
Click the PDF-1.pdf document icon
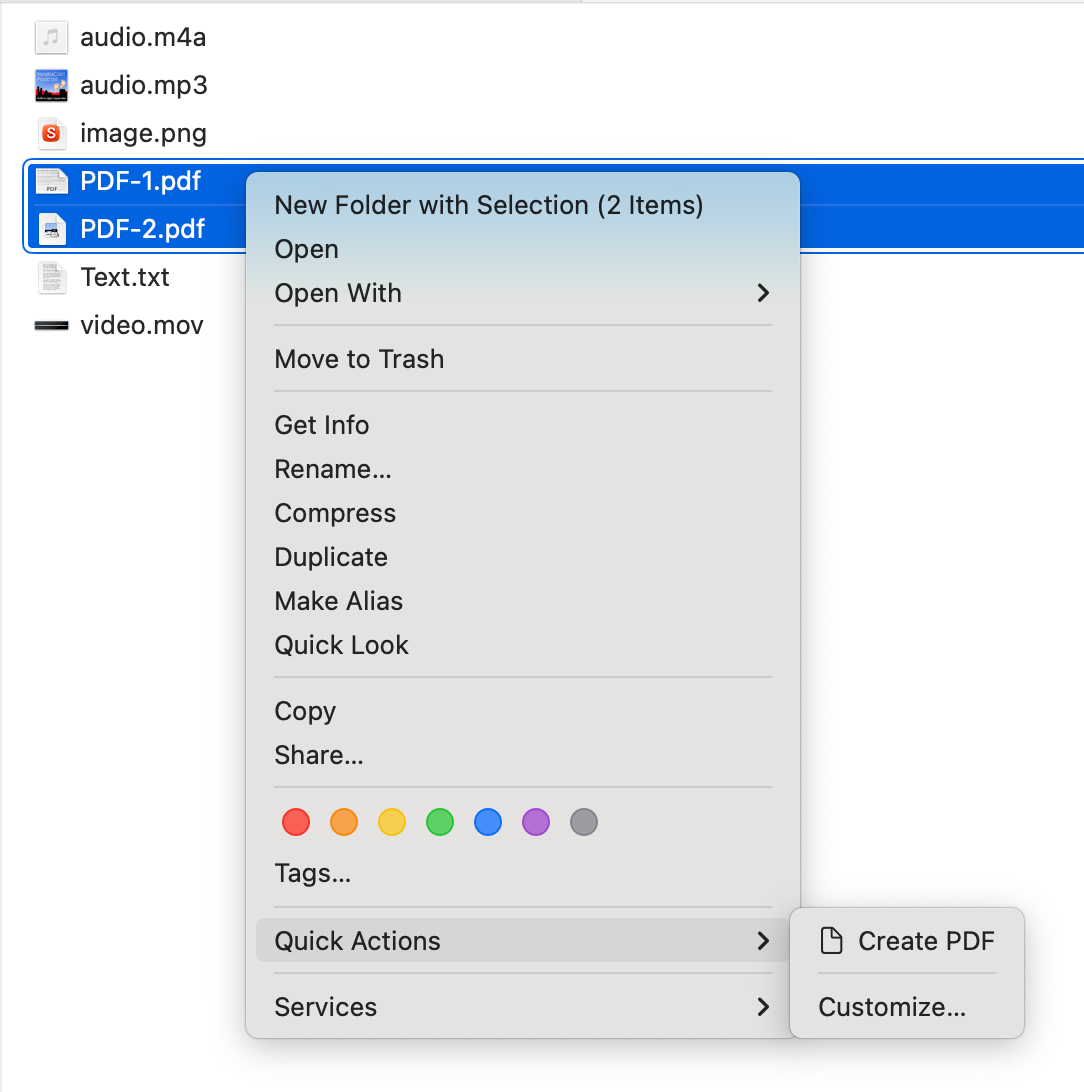51,181
